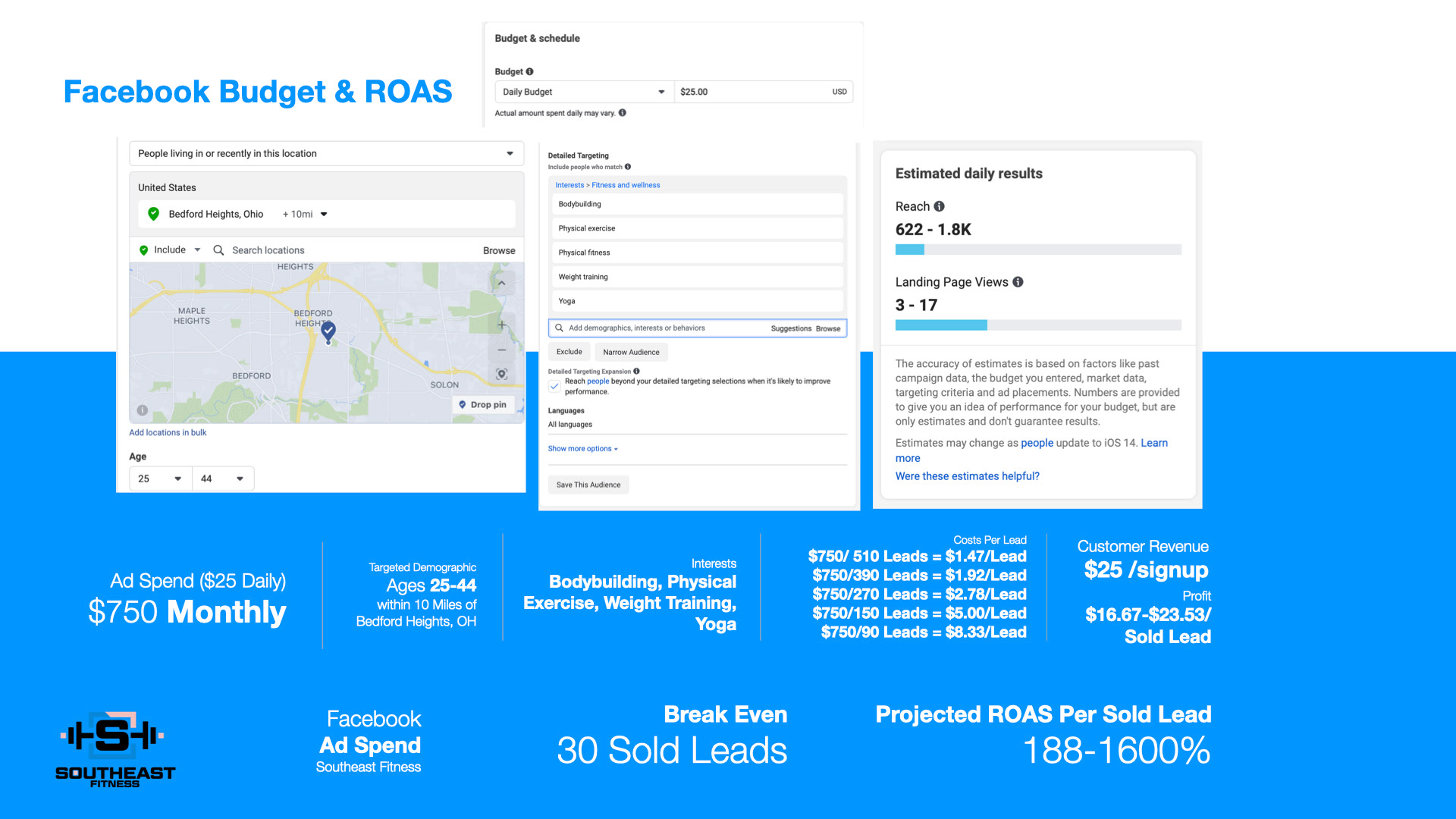Viewport: 1456px width, 819px height.
Task: Click the info icon after 'daily may vary'
Action: [x=622, y=113]
